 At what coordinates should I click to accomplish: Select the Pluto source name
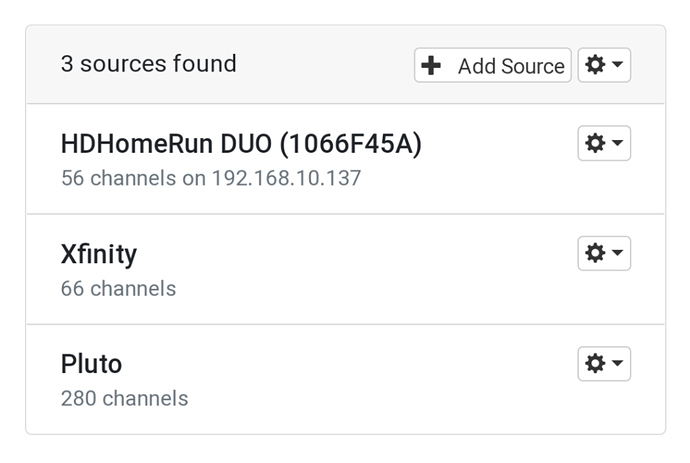pyautogui.click(x=91, y=364)
